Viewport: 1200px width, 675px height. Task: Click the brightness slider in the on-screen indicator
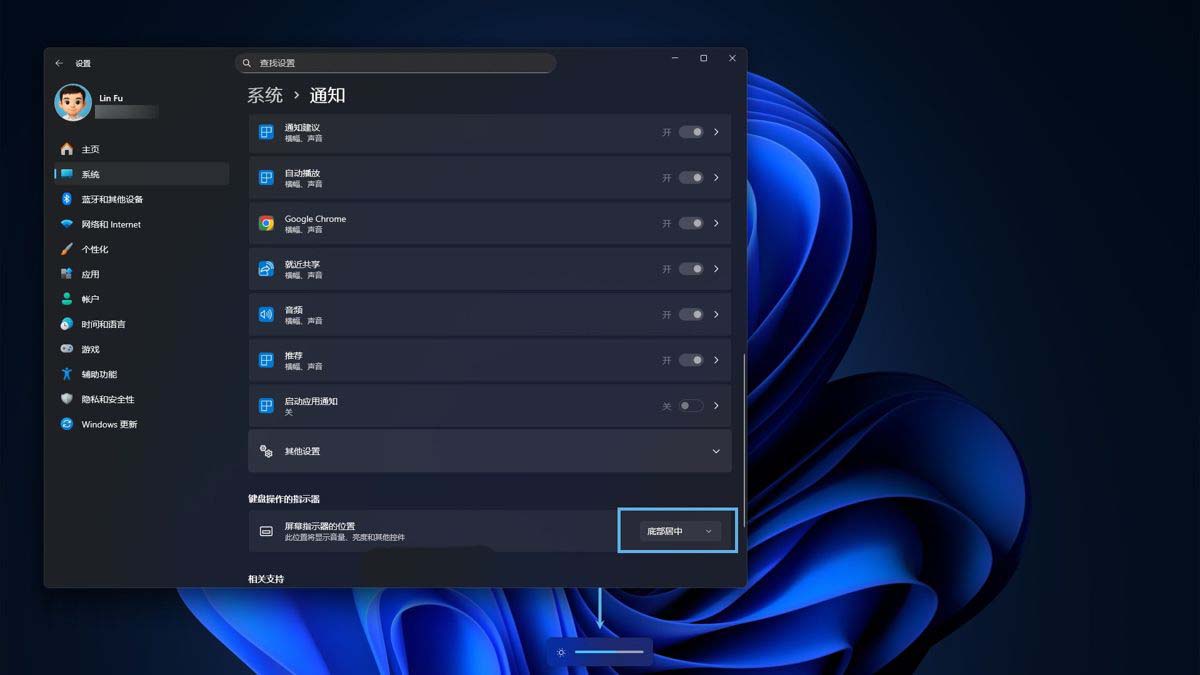coord(609,652)
